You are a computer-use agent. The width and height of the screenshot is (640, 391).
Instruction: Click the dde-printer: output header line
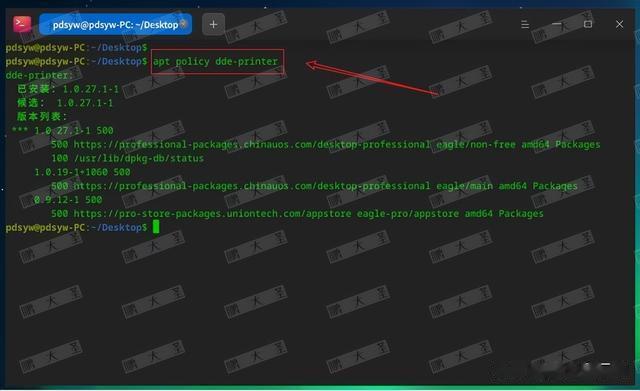tap(39, 76)
